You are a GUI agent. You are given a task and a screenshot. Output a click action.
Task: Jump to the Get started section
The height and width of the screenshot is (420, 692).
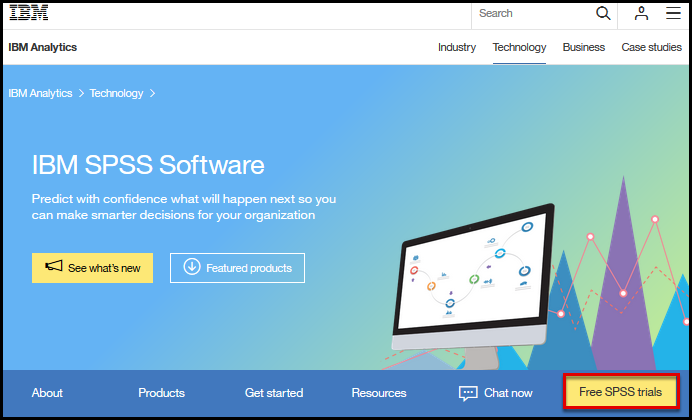pyautogui.click(x=274, y=393)
